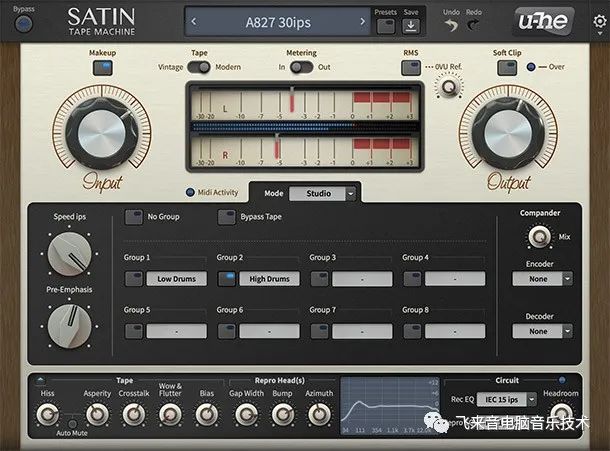Screen dimensions: 610x451
Task: Click the Over clip indicator light
Action: point(531,67)
